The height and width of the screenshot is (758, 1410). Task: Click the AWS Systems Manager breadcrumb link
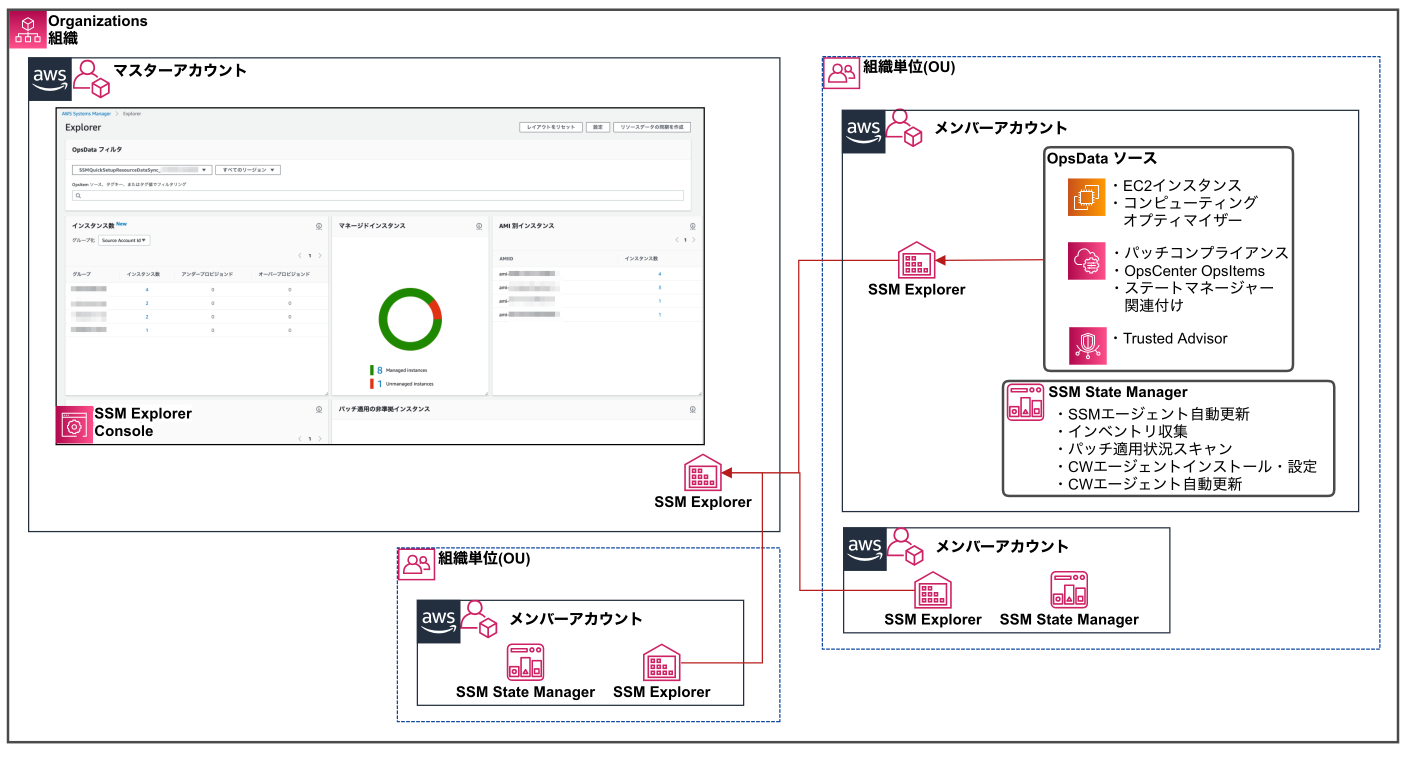click(87, 114)
